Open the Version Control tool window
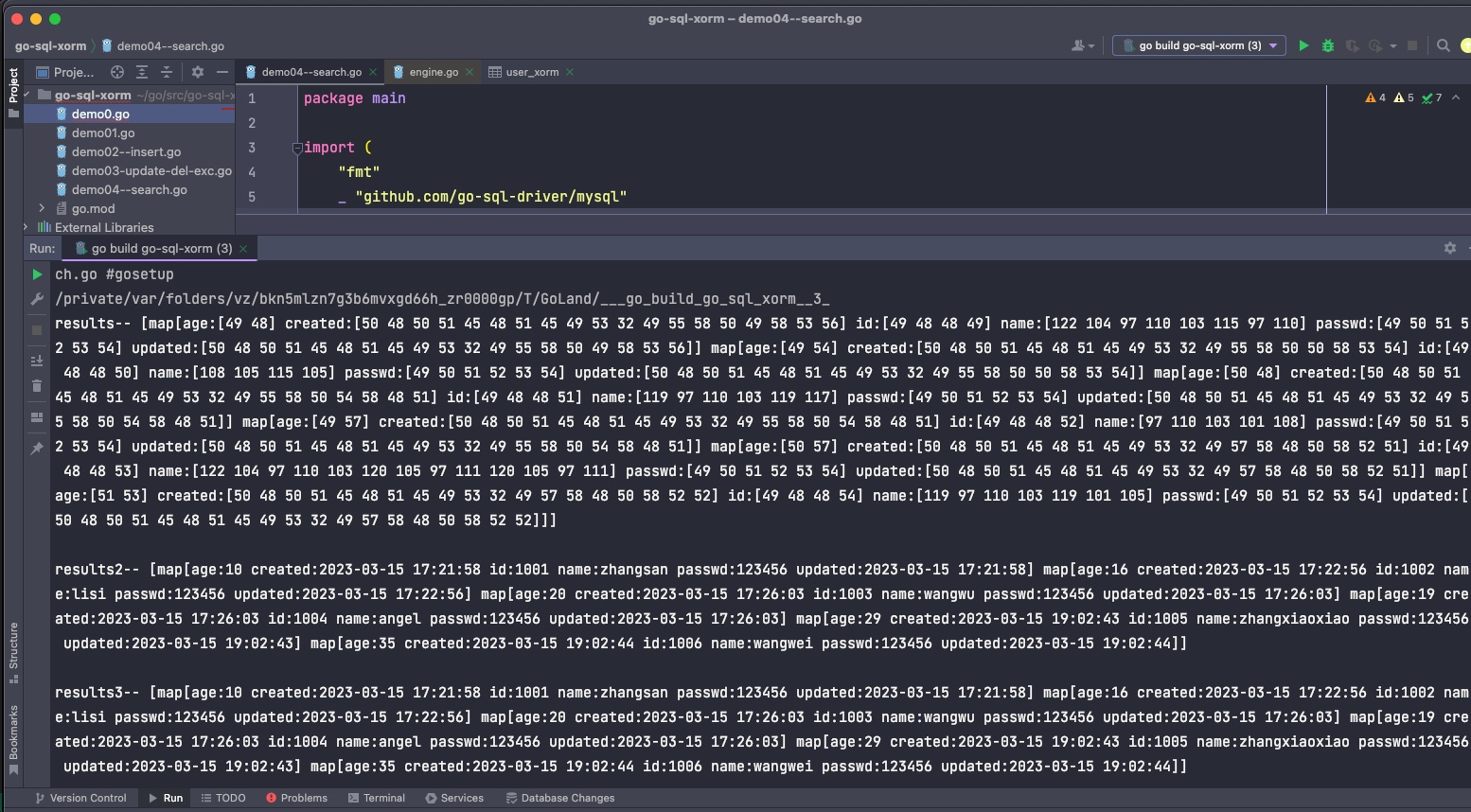This screenshot has width=1471, height=812. [x=80, y=798]
